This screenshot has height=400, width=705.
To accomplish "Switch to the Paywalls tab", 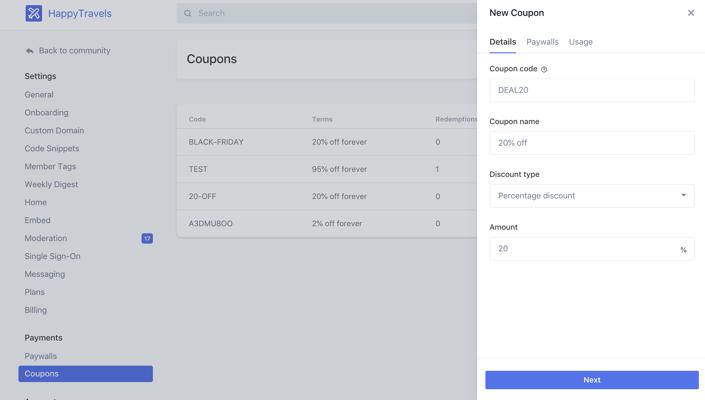I will pyautogui.click(x=542, y=42).
